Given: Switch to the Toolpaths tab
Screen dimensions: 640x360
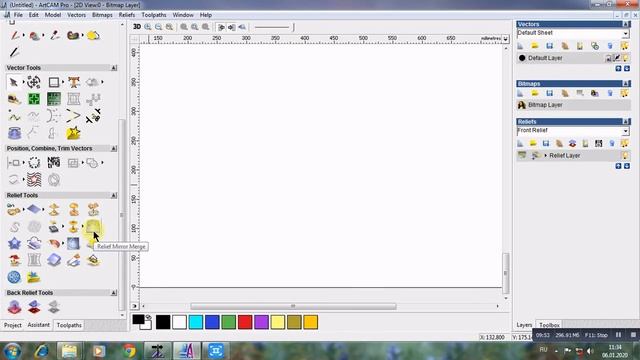Looking at the screenshot, I should click(x=69, y=325).
